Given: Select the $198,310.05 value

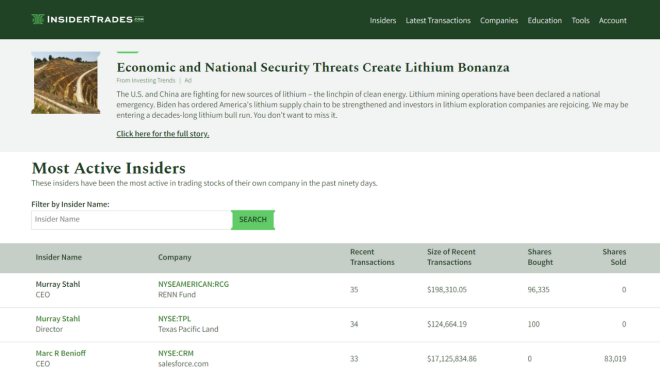Looking at the screenshot, I should [x=447, y=290].
